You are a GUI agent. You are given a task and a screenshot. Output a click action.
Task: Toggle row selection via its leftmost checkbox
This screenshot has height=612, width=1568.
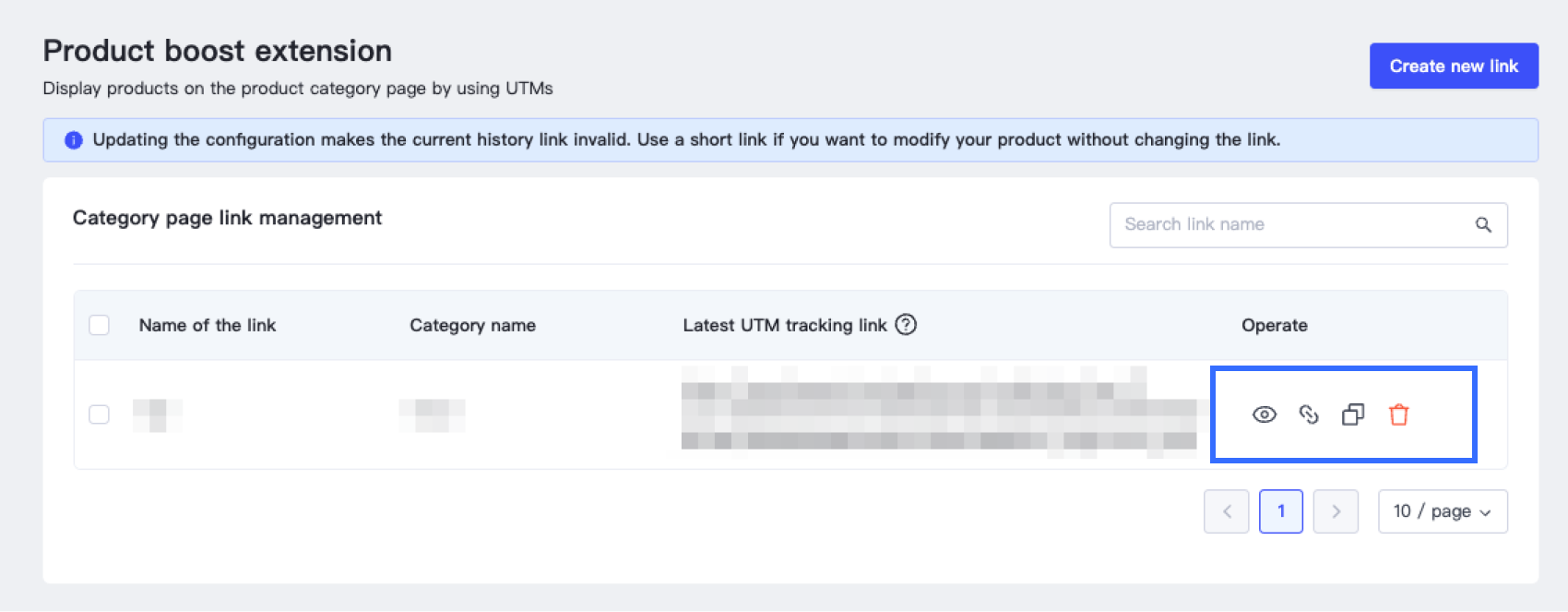click(100, 414)
